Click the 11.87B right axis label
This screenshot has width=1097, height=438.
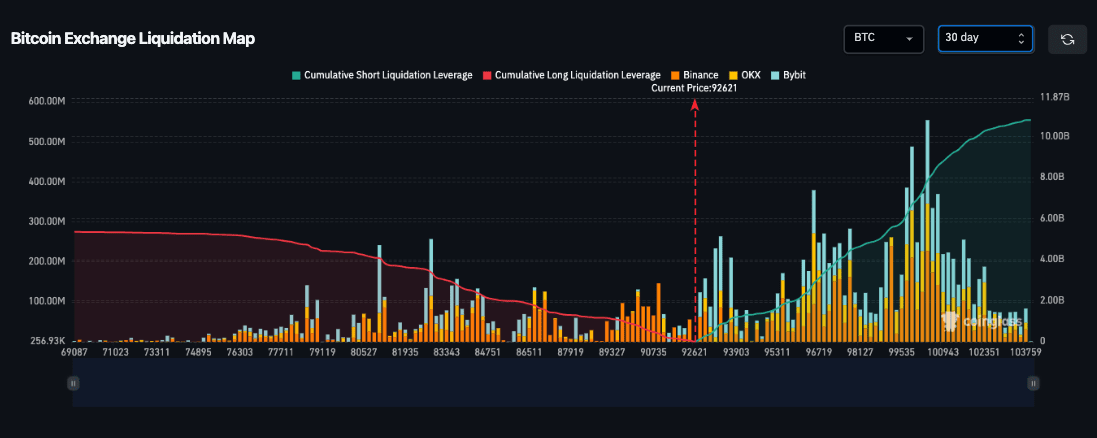[x=1055, y=98]
